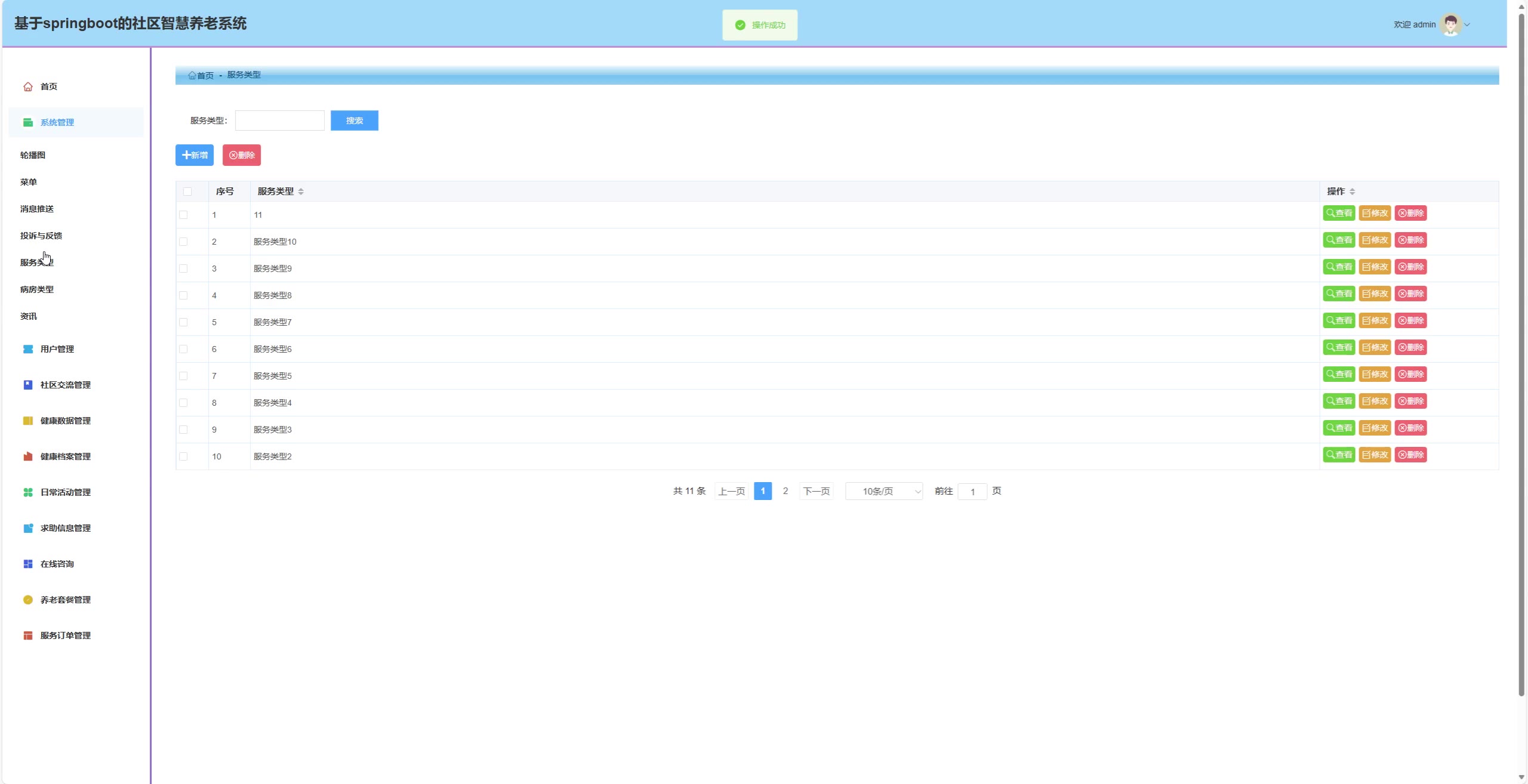
Task: Expand the admin user dropdown arrow
Action: click(x=1467, y=24)
